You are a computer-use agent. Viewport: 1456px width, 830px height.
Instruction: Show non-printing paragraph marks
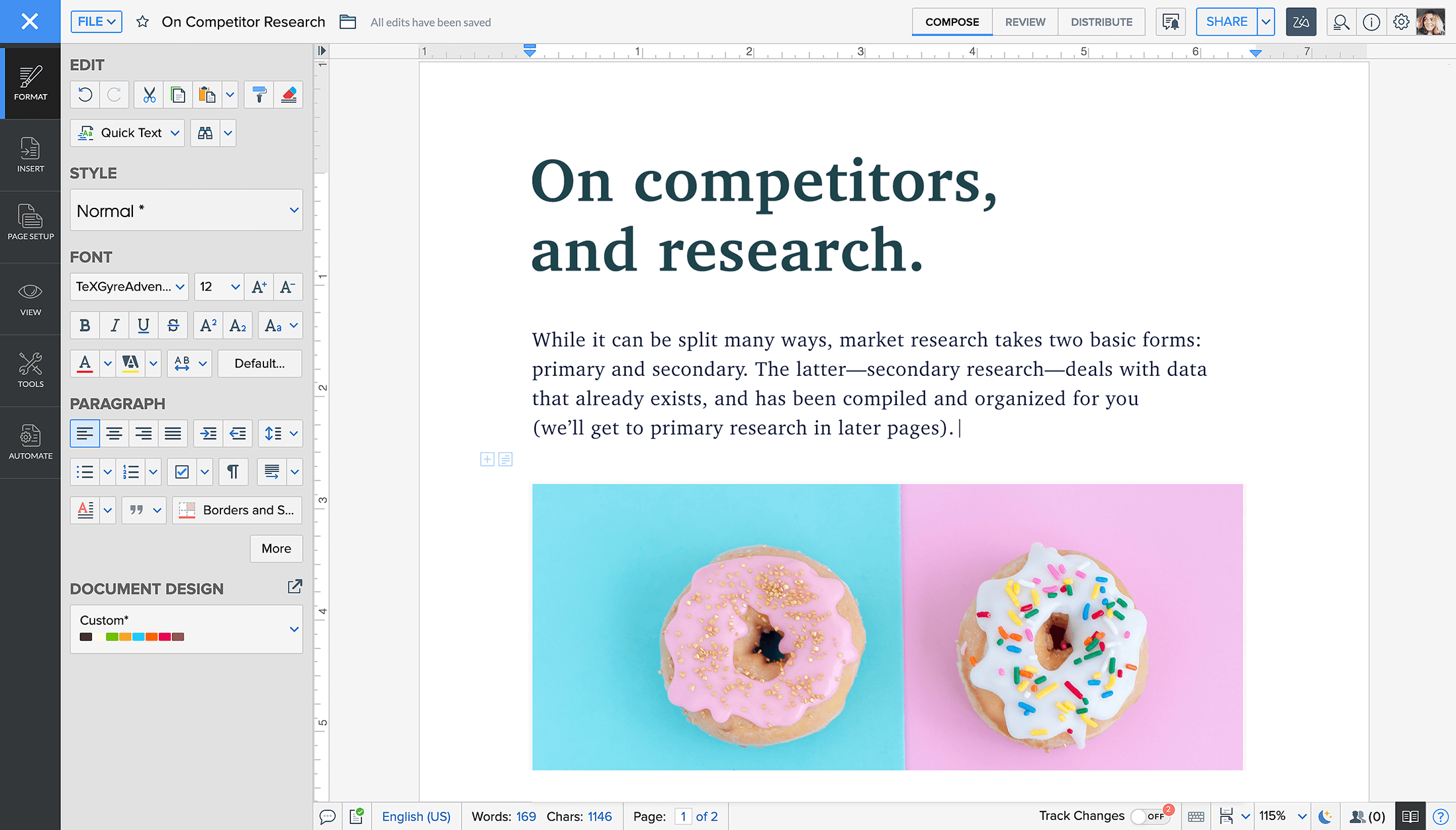point(233,472)
